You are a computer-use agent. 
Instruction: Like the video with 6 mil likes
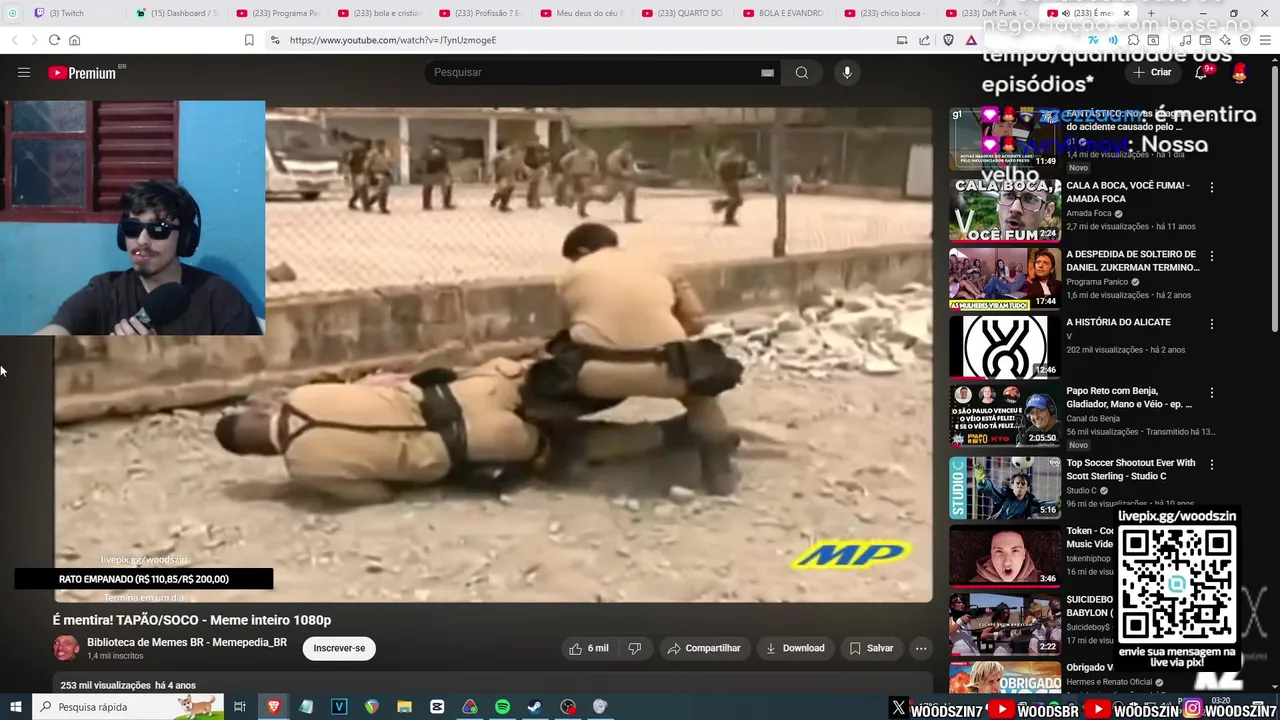pyautogui.click(x=589, y=648)
